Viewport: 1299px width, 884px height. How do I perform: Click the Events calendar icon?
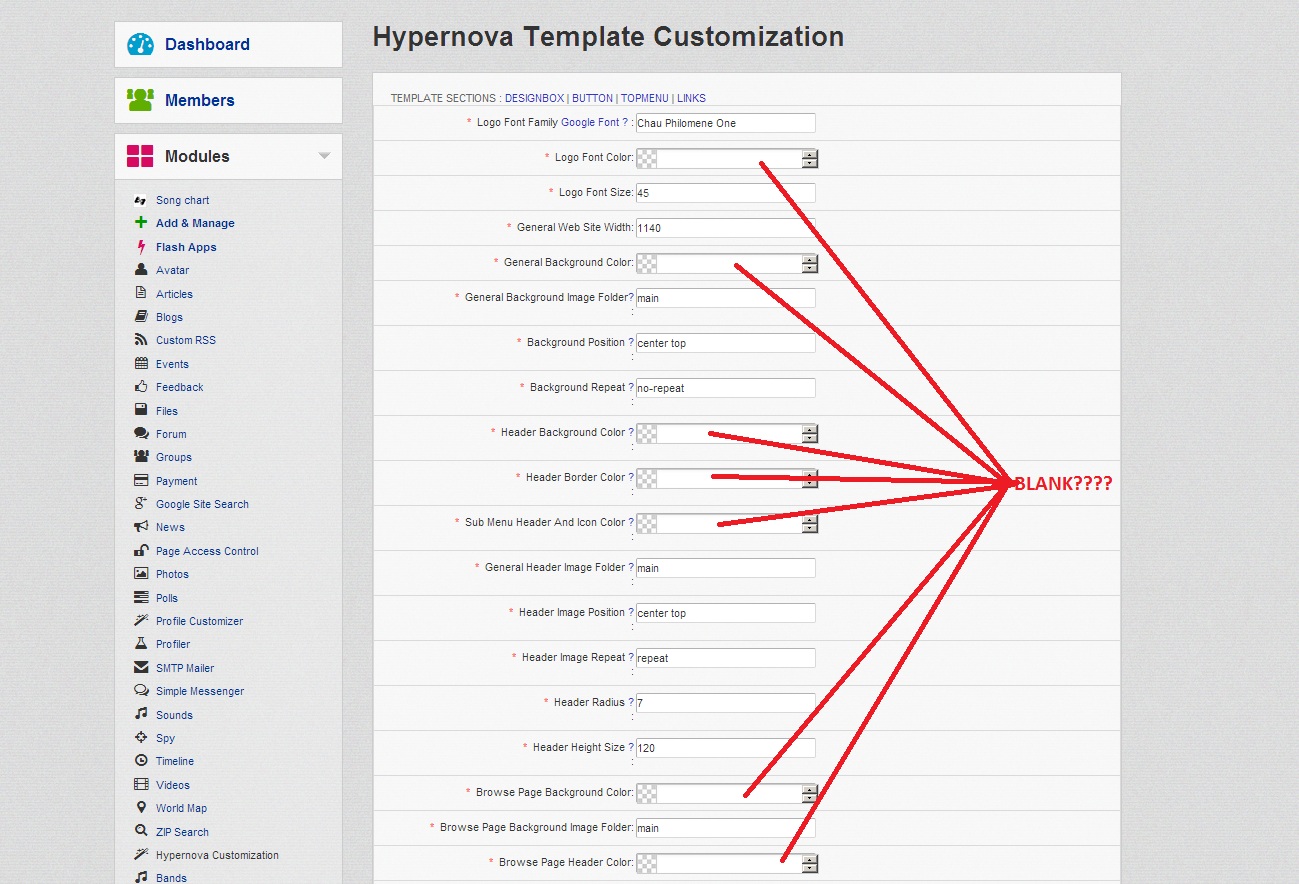coord(141,364)
